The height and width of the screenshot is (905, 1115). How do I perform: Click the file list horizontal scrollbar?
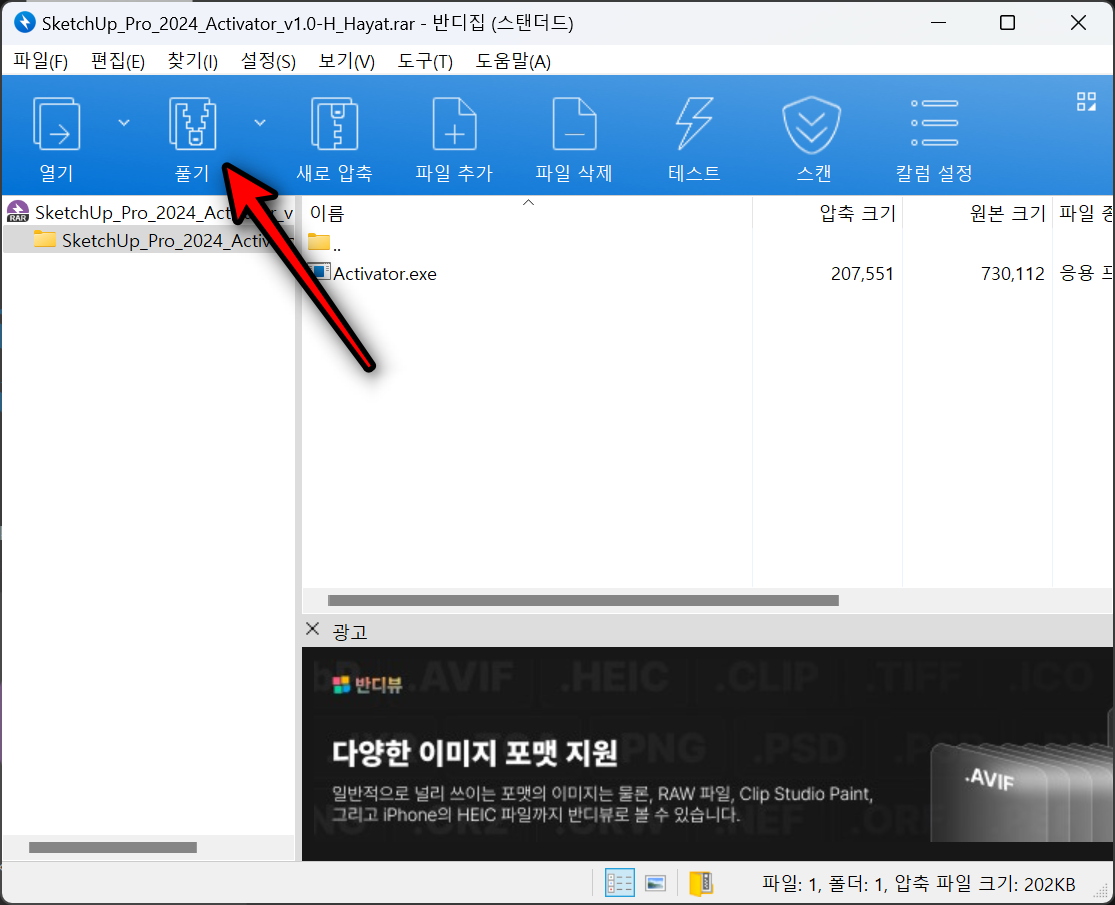point(583,601)
